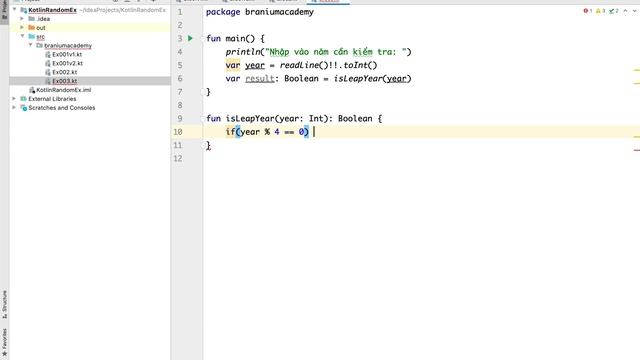
Task: Open the Structure tool window tab
Action: click(4, 304)
